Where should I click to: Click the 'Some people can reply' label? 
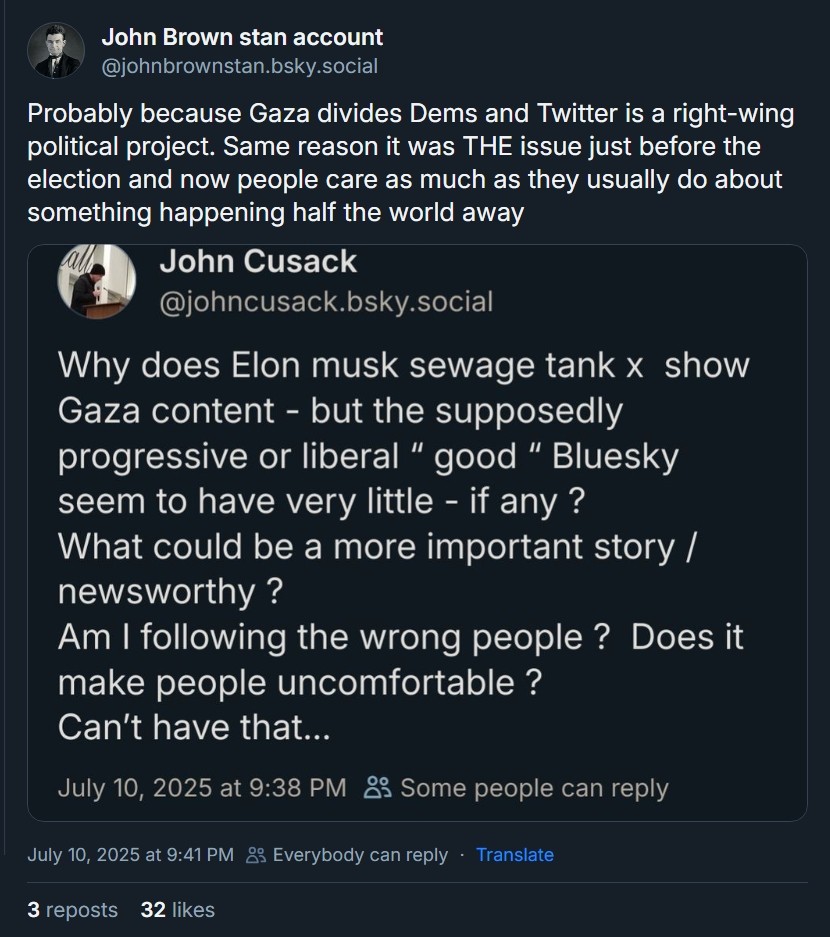(x=534, y=787)
